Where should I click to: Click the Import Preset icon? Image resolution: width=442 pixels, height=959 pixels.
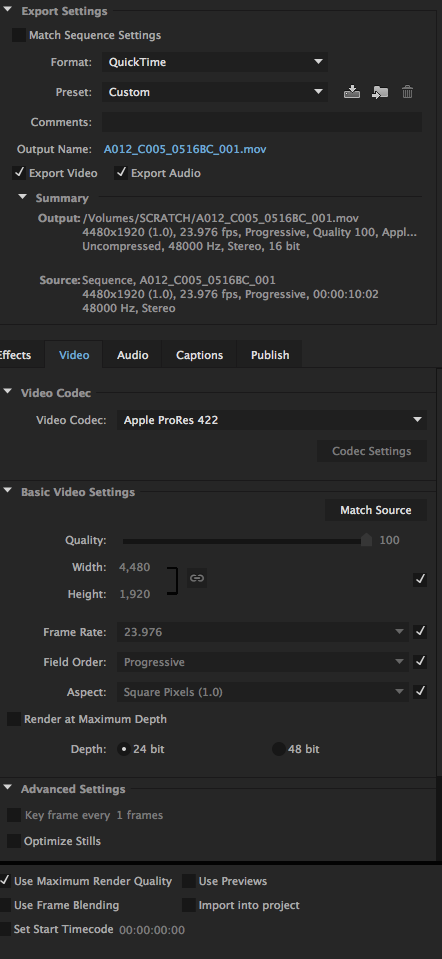pos(380,92)
